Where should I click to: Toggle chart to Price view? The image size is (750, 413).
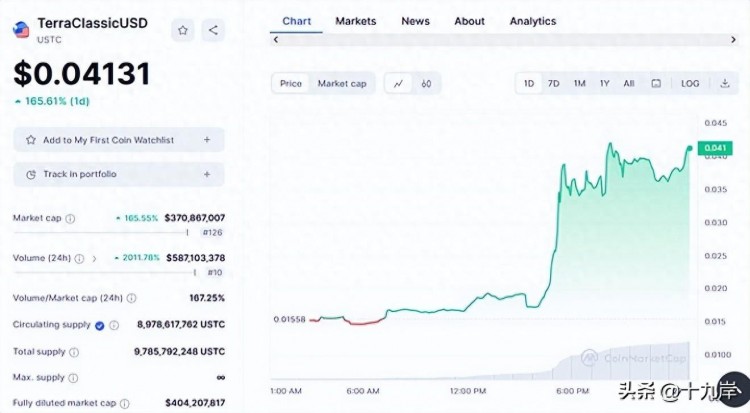point(291,84)
